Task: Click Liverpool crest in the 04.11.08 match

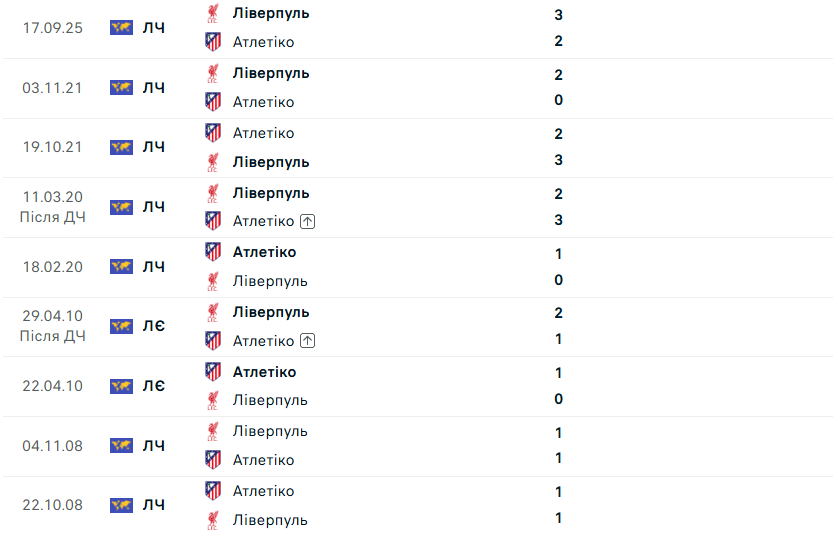Action: 213,431
